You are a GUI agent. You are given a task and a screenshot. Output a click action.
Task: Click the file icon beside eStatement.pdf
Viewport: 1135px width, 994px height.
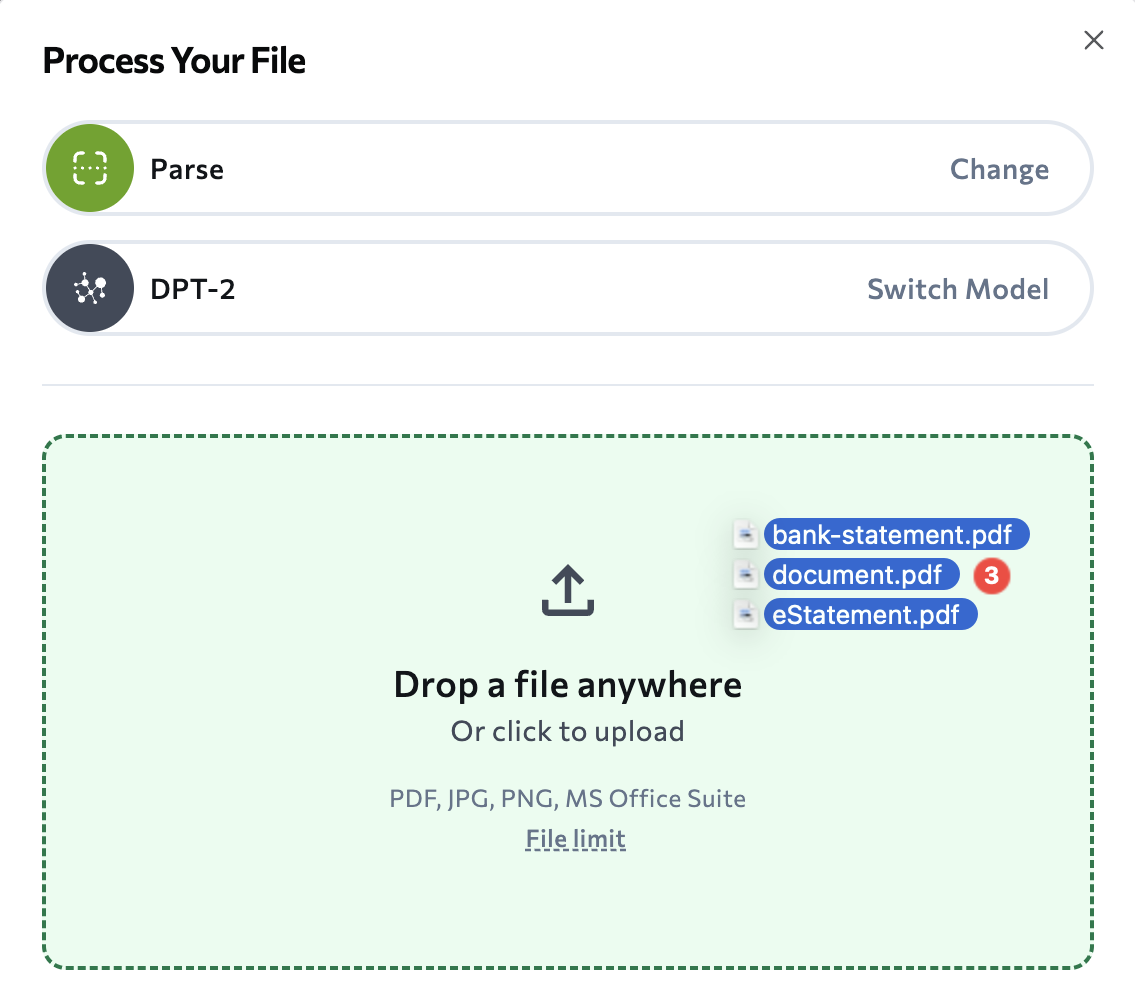click(745, 614)
